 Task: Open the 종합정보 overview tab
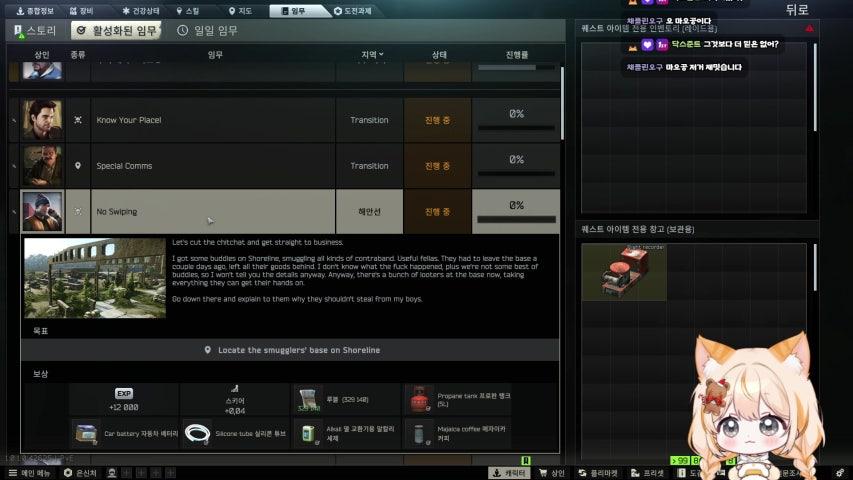pyautogui.click(x=35, y=11)
